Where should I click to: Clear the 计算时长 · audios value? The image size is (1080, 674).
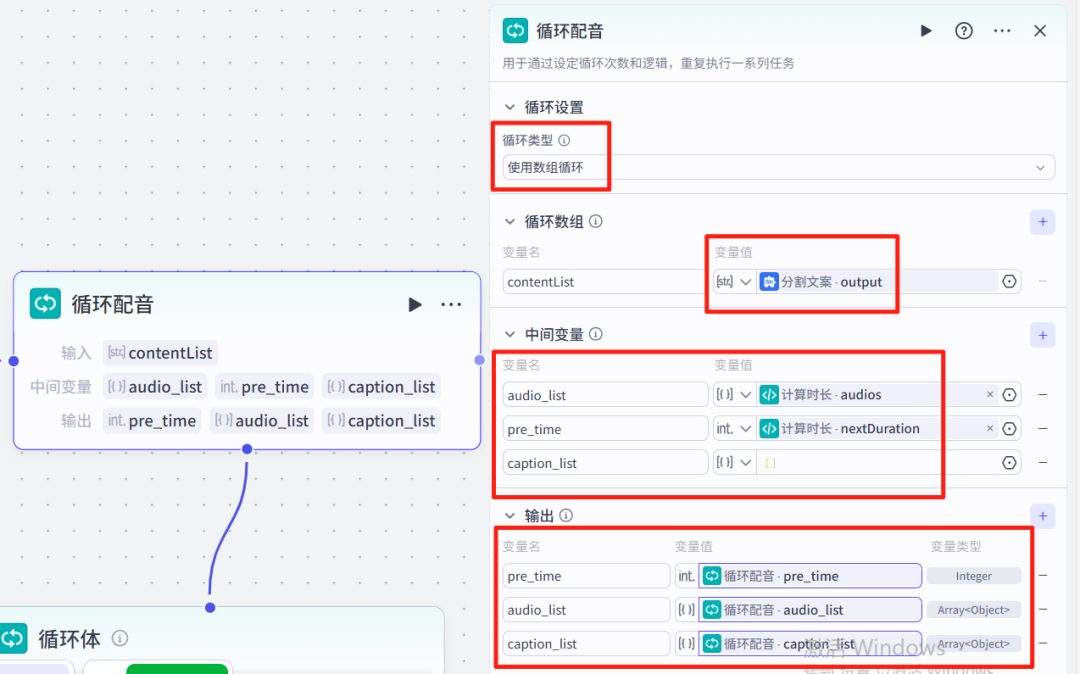[x=990, y=394]
